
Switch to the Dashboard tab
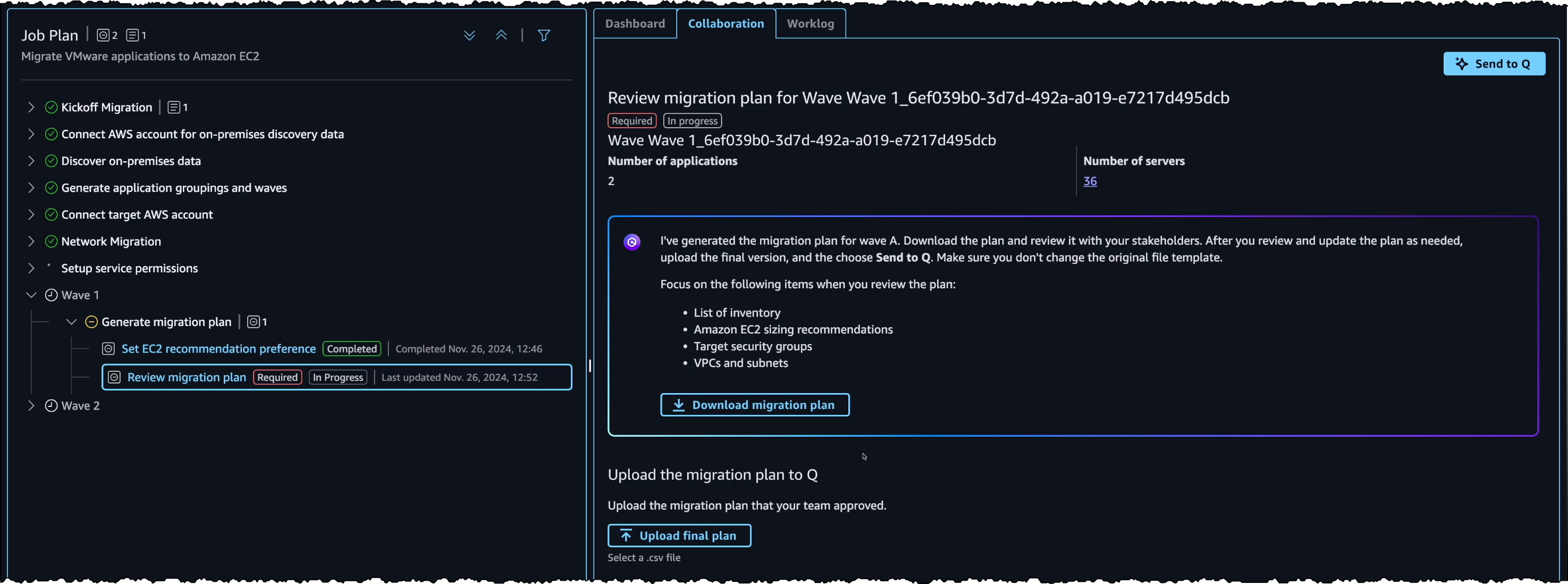point(634,24)
